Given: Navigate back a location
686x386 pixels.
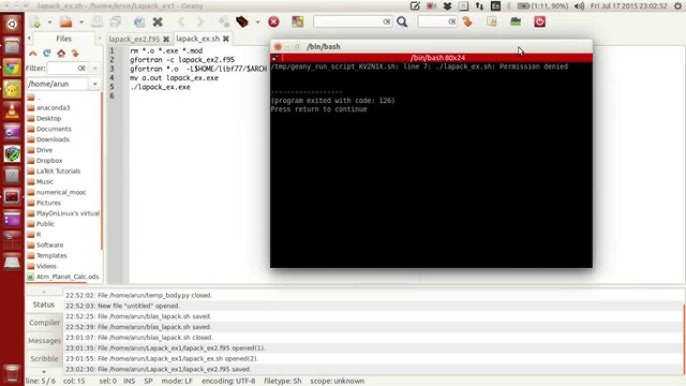Looking at the screenshot, I should pyautogui.click(x=181, y=22).
